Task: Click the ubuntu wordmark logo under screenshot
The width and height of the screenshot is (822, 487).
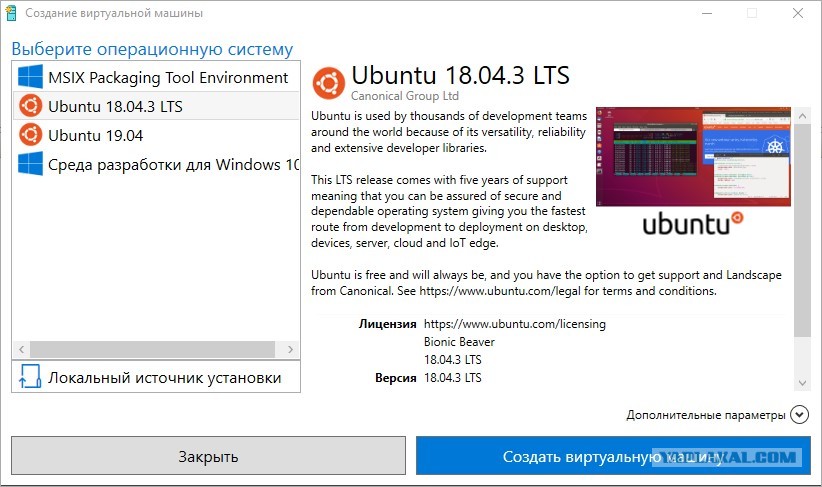Action: click(693, 224)
